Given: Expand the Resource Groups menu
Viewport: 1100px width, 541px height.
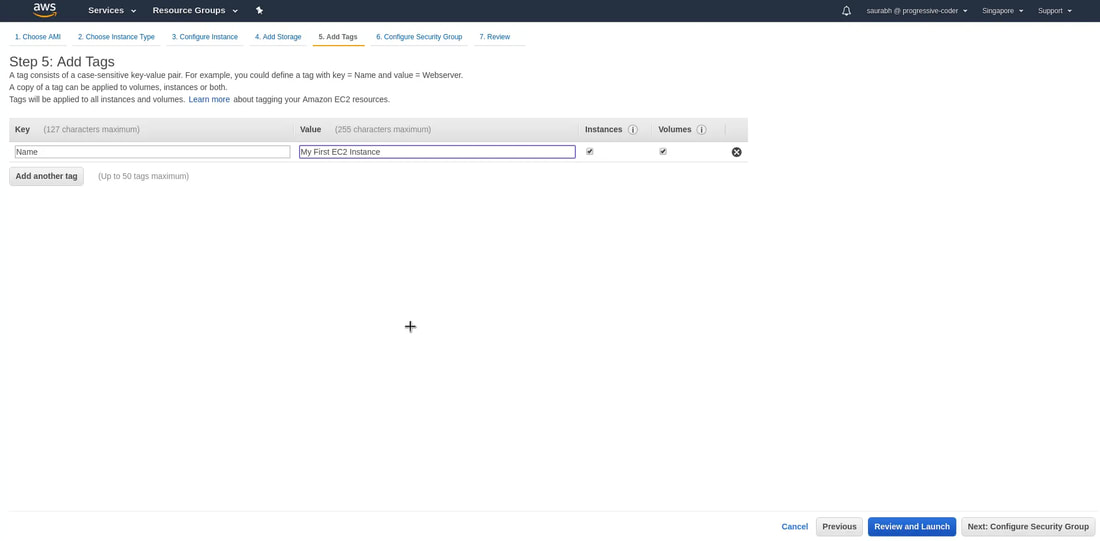Looking at the screenshot, I should (195, 11).
